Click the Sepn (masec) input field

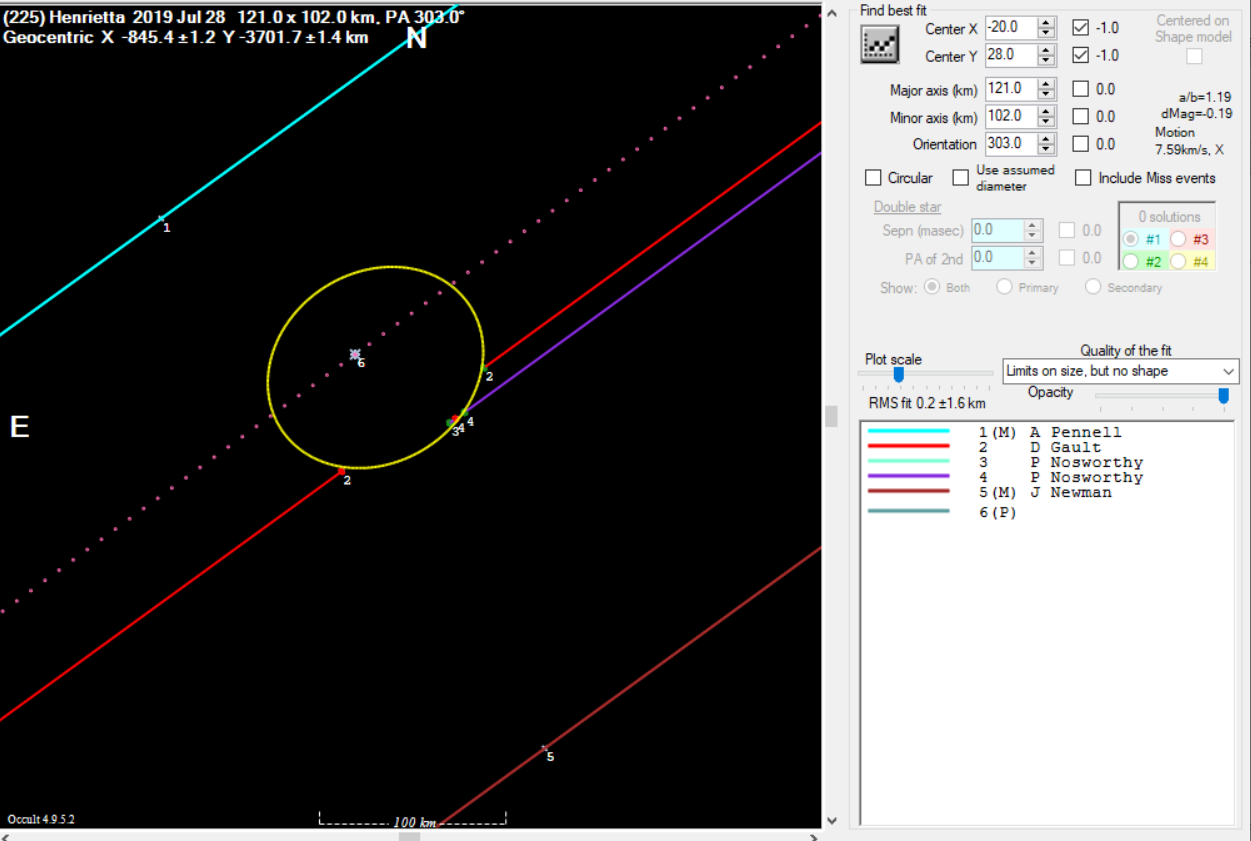[998, 230]
